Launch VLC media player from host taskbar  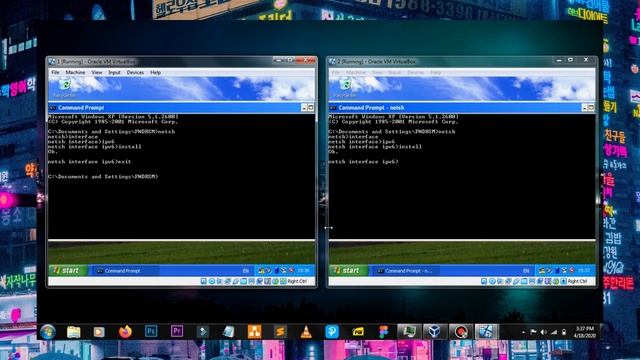click(306, 332)
